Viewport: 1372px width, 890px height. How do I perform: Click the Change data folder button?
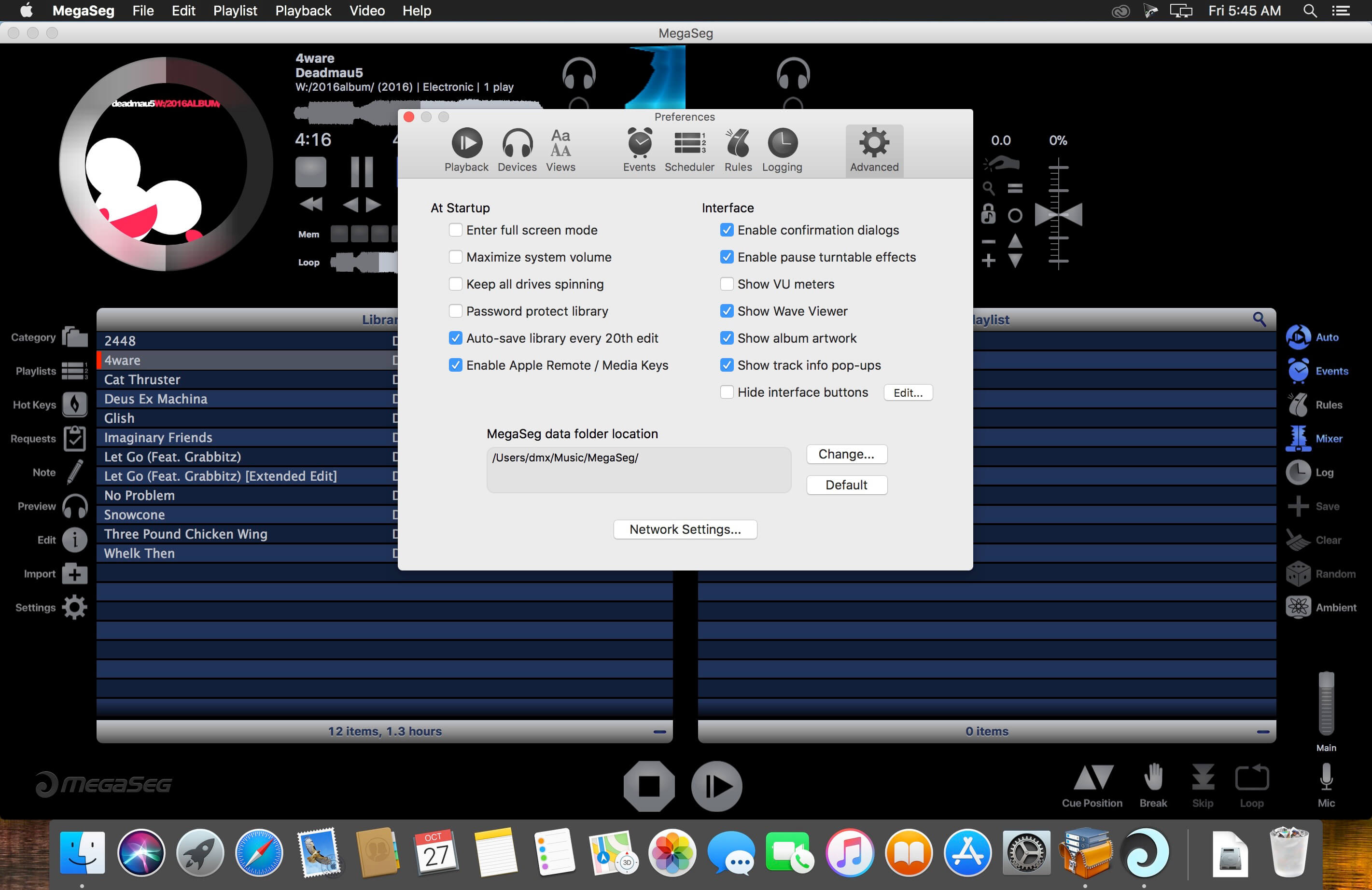coord(846,454)
